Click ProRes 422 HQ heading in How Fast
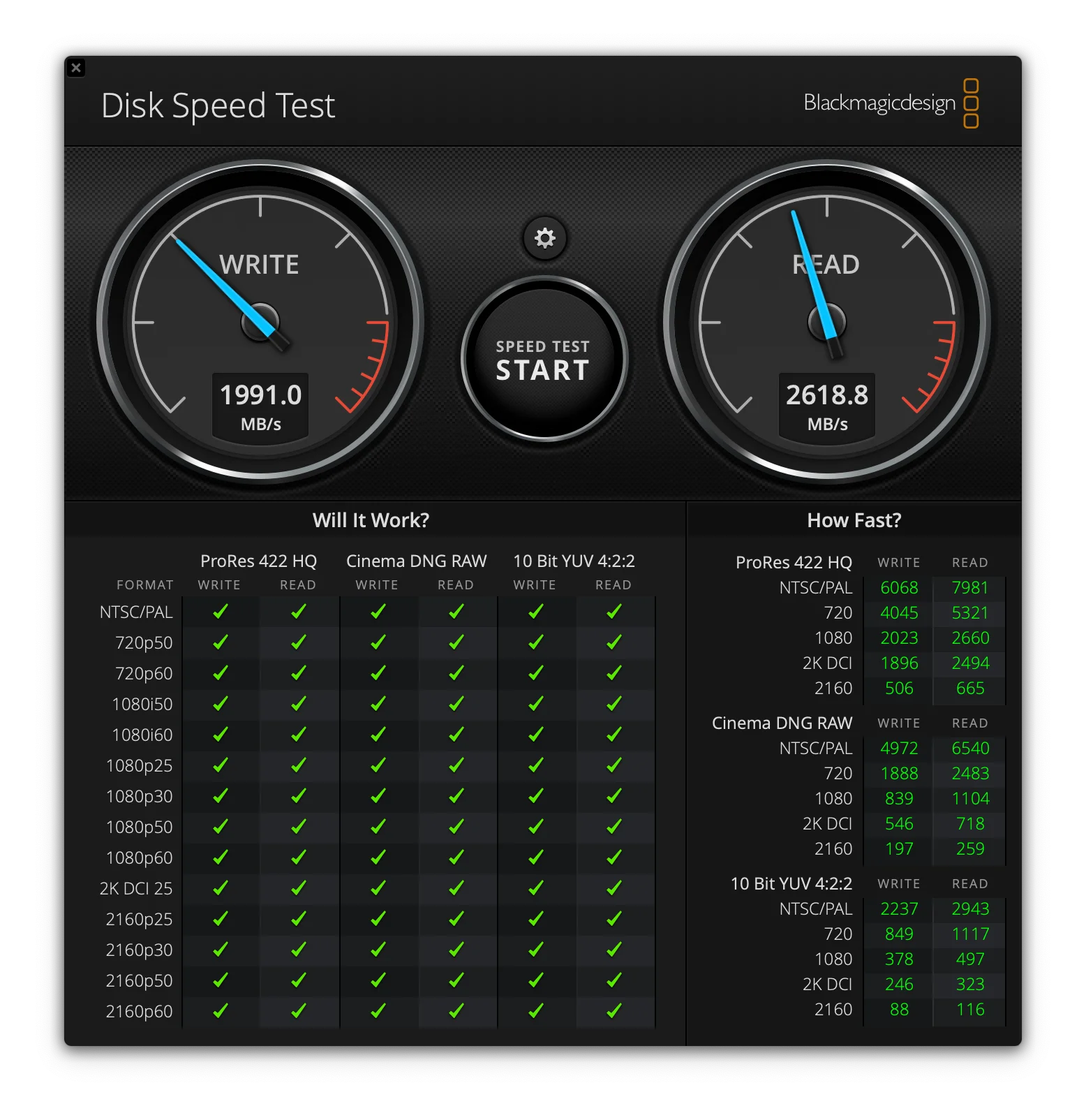This screenshot has width=1086, height=1120. 794,563
